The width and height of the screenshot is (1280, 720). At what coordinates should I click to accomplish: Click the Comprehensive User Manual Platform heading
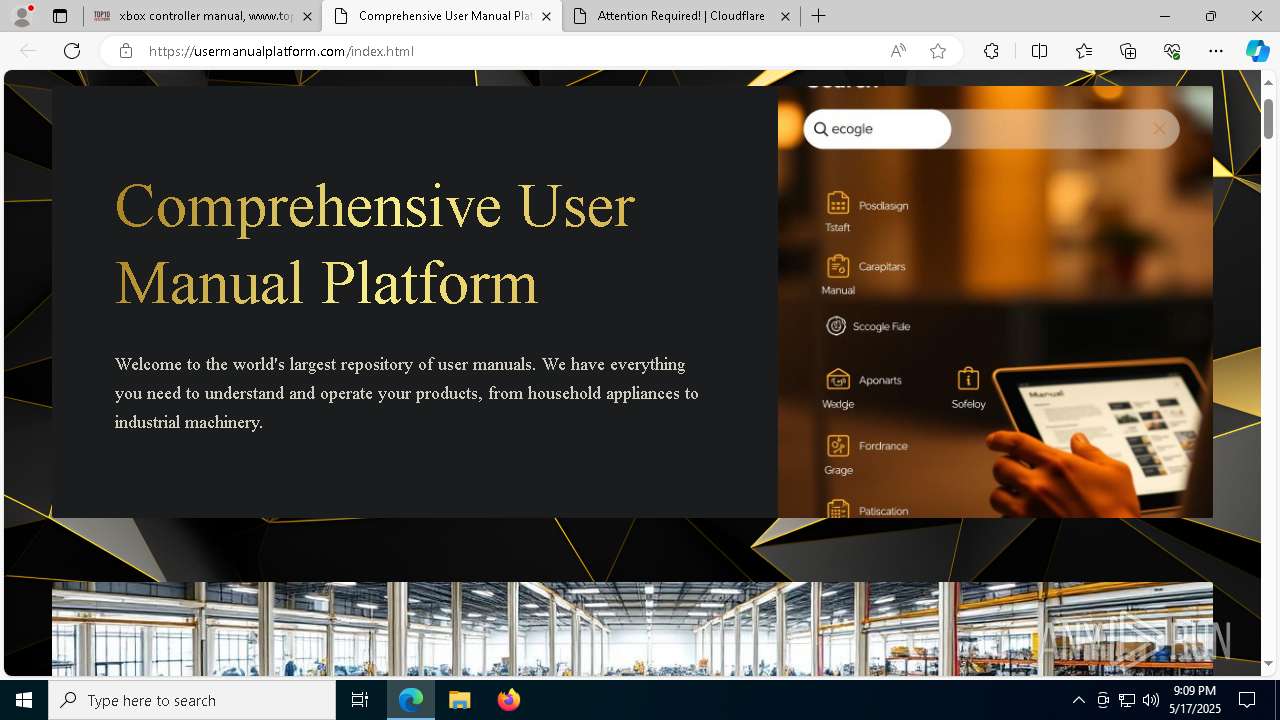(x=375, y=244)
